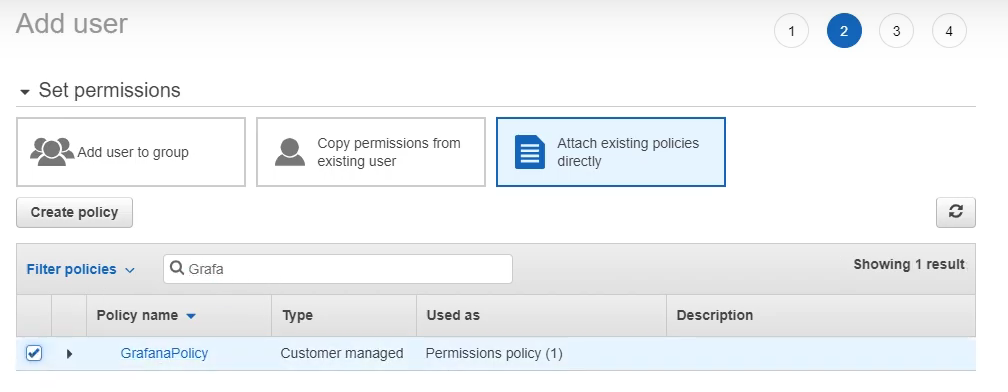
Task: Go to step 1 of Add user
Action: pyautogui.click(x=791, y=31)
